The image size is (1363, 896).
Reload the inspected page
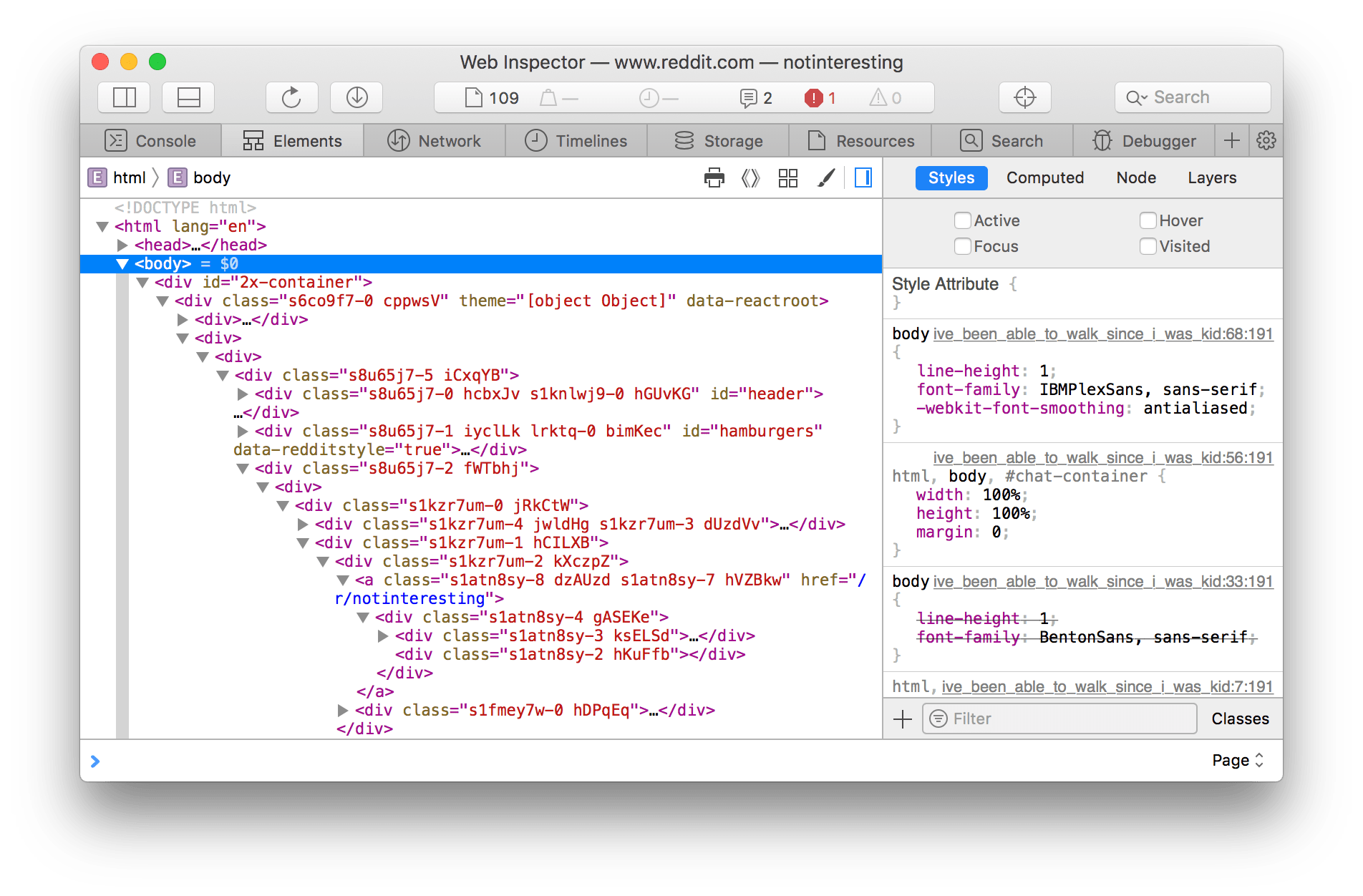coord(291,97)
